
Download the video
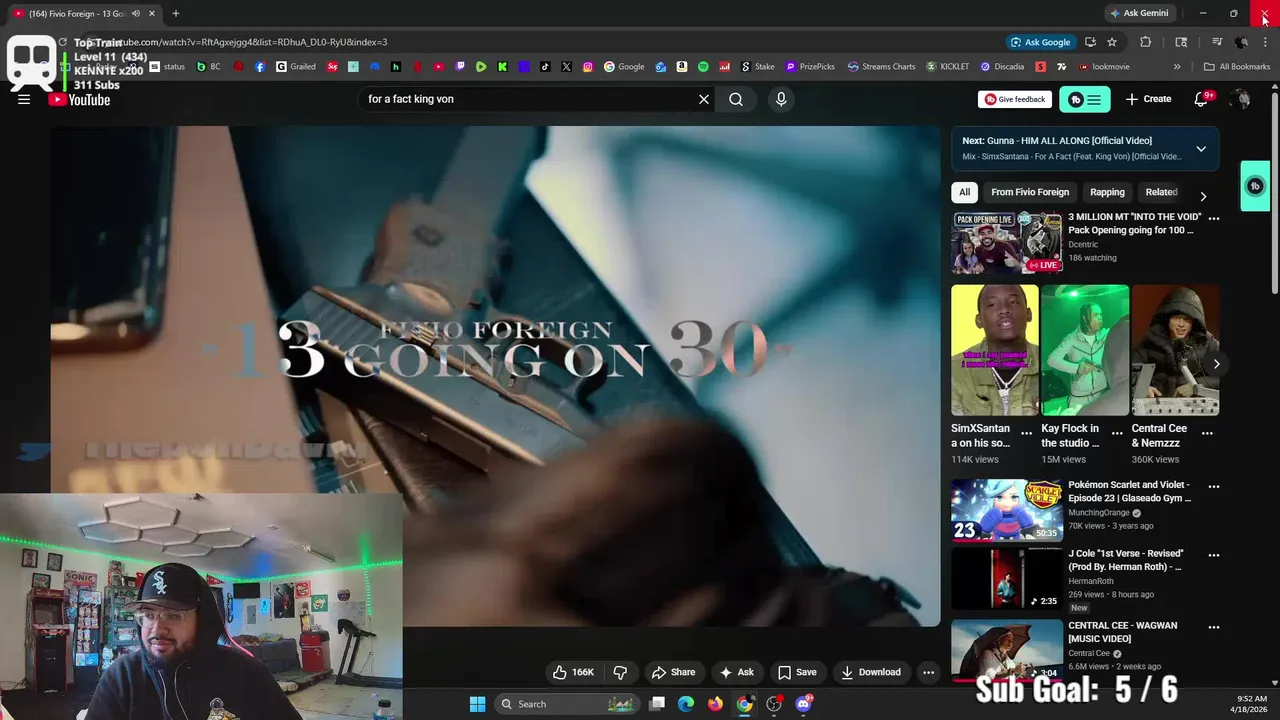(871, 672)
